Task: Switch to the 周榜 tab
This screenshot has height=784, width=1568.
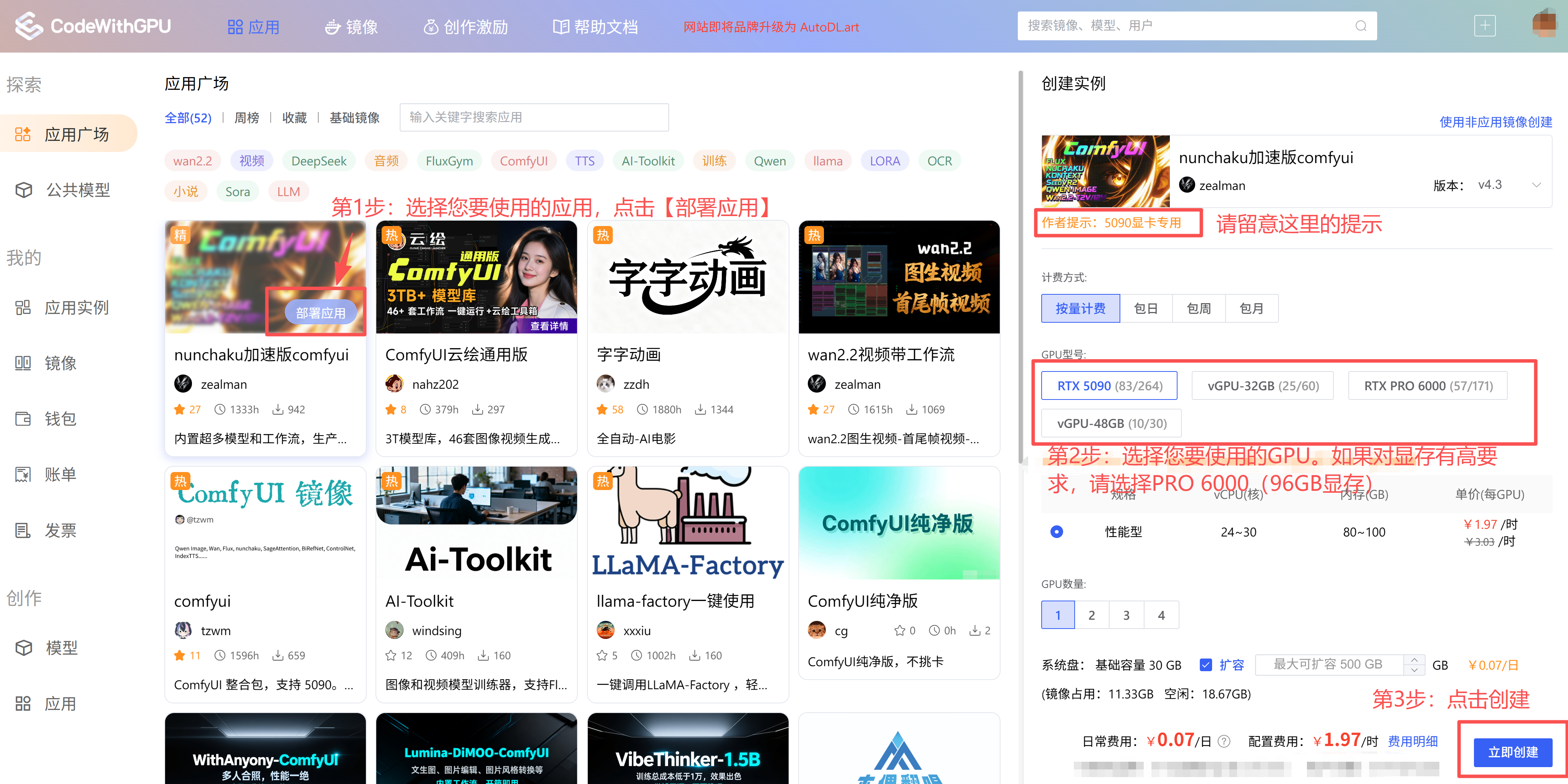Action: pyautogui.click(x=246, y=117)
